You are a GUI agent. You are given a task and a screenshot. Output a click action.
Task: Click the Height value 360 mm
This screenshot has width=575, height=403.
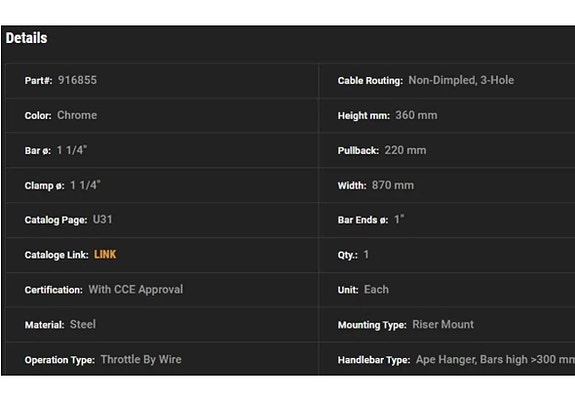(416, 115)
